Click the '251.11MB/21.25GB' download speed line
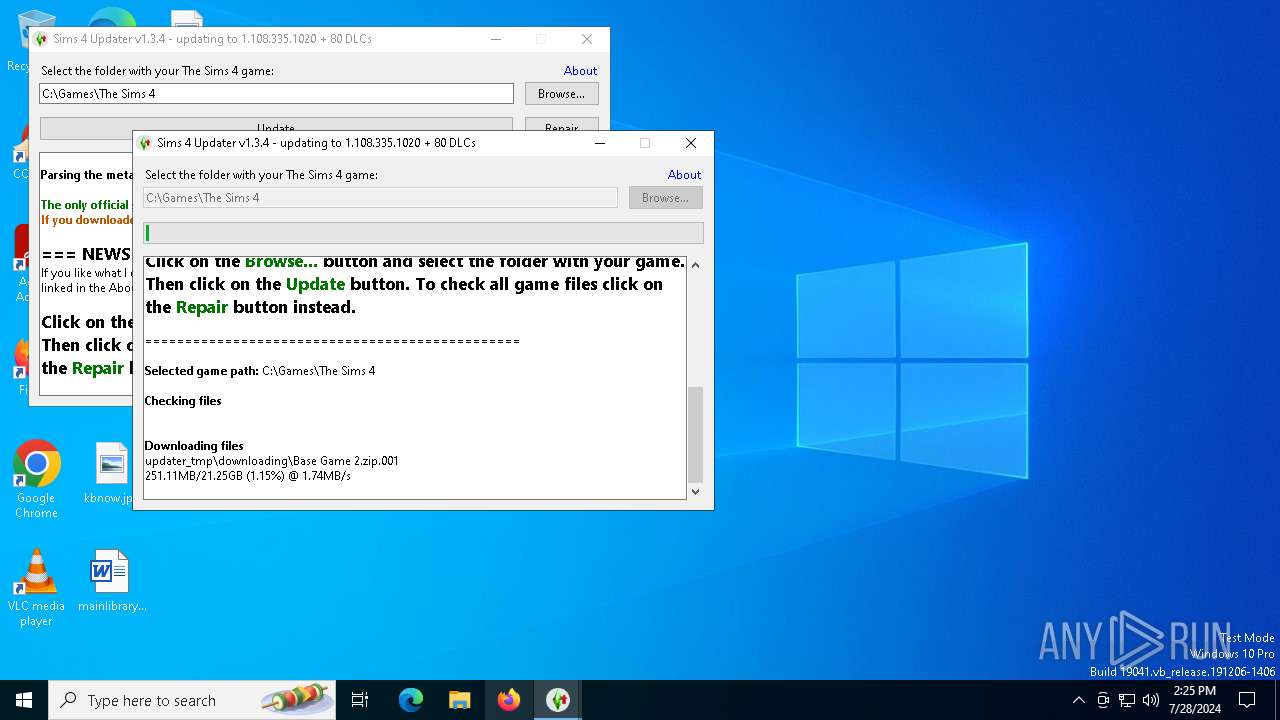Screen dimensions: 1280x720 tap(248, 476)
